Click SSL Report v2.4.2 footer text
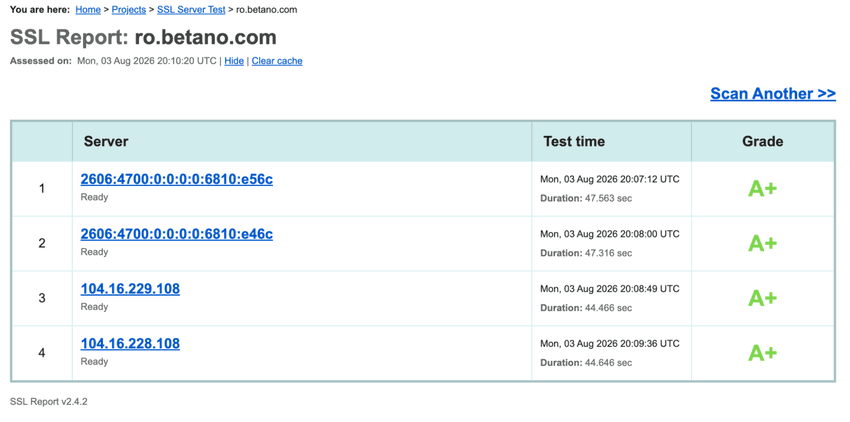The image size is (850, 422). point(49,402)
